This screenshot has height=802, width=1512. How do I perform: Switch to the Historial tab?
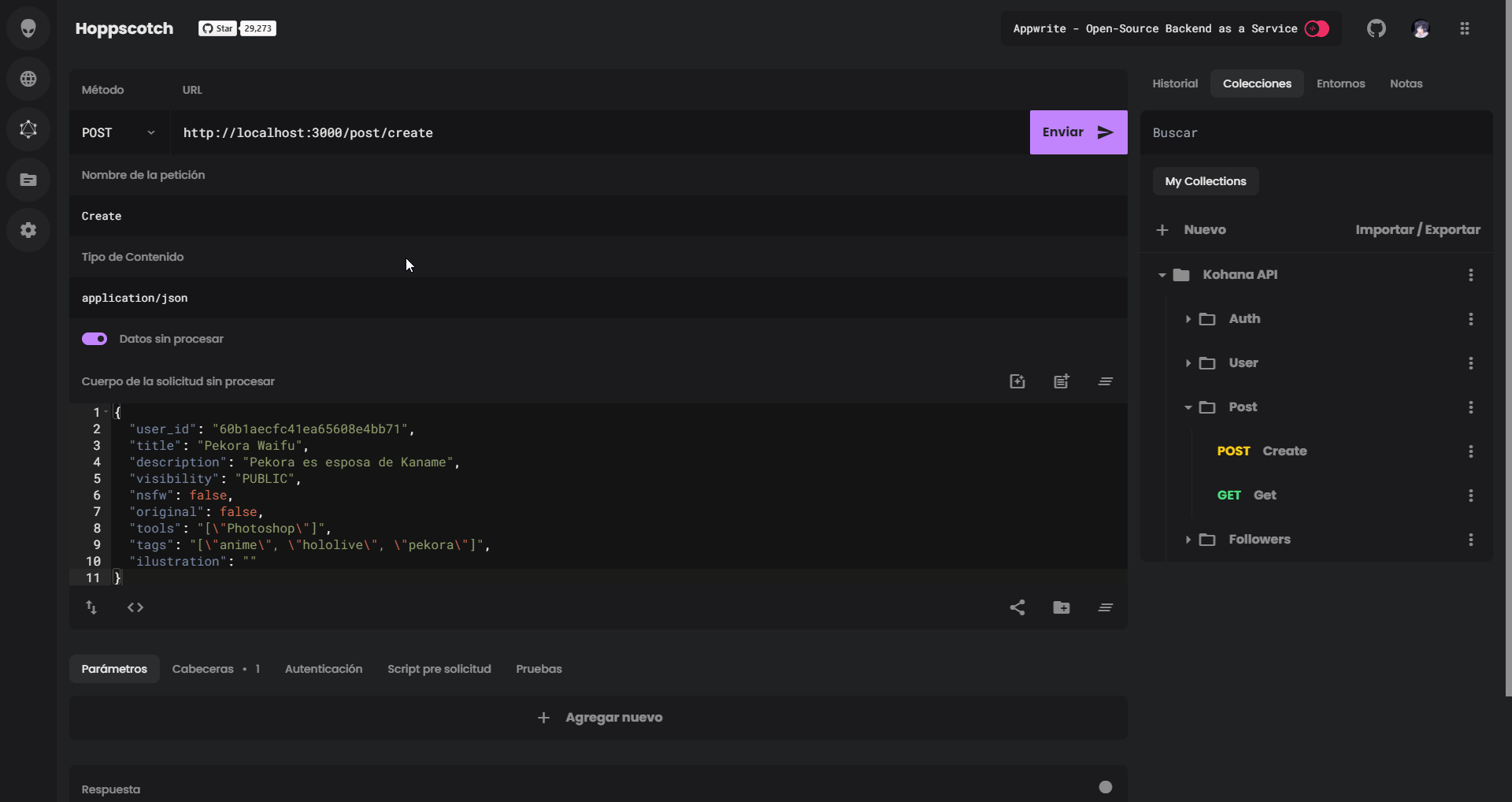click(1174, 84)
